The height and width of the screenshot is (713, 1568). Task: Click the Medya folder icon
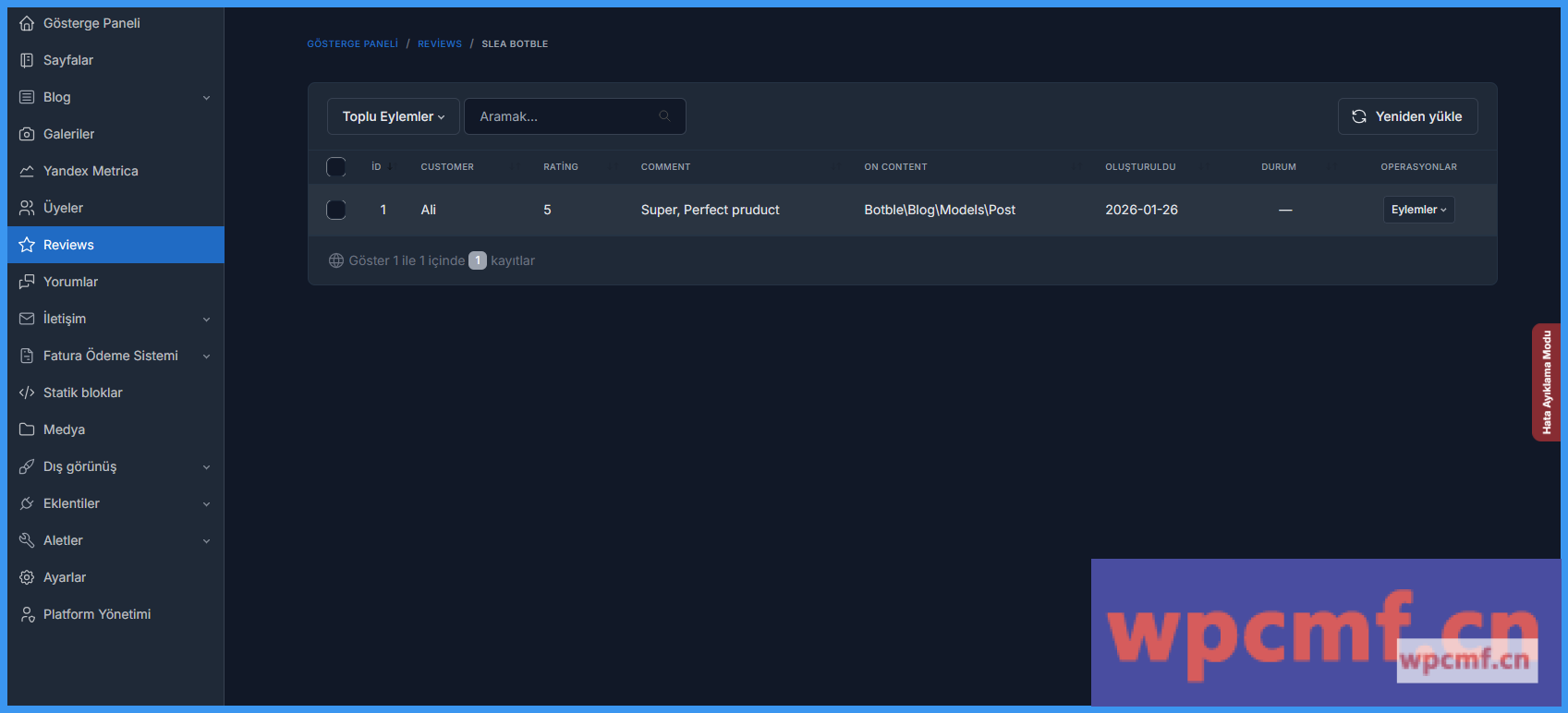point(27,429)
